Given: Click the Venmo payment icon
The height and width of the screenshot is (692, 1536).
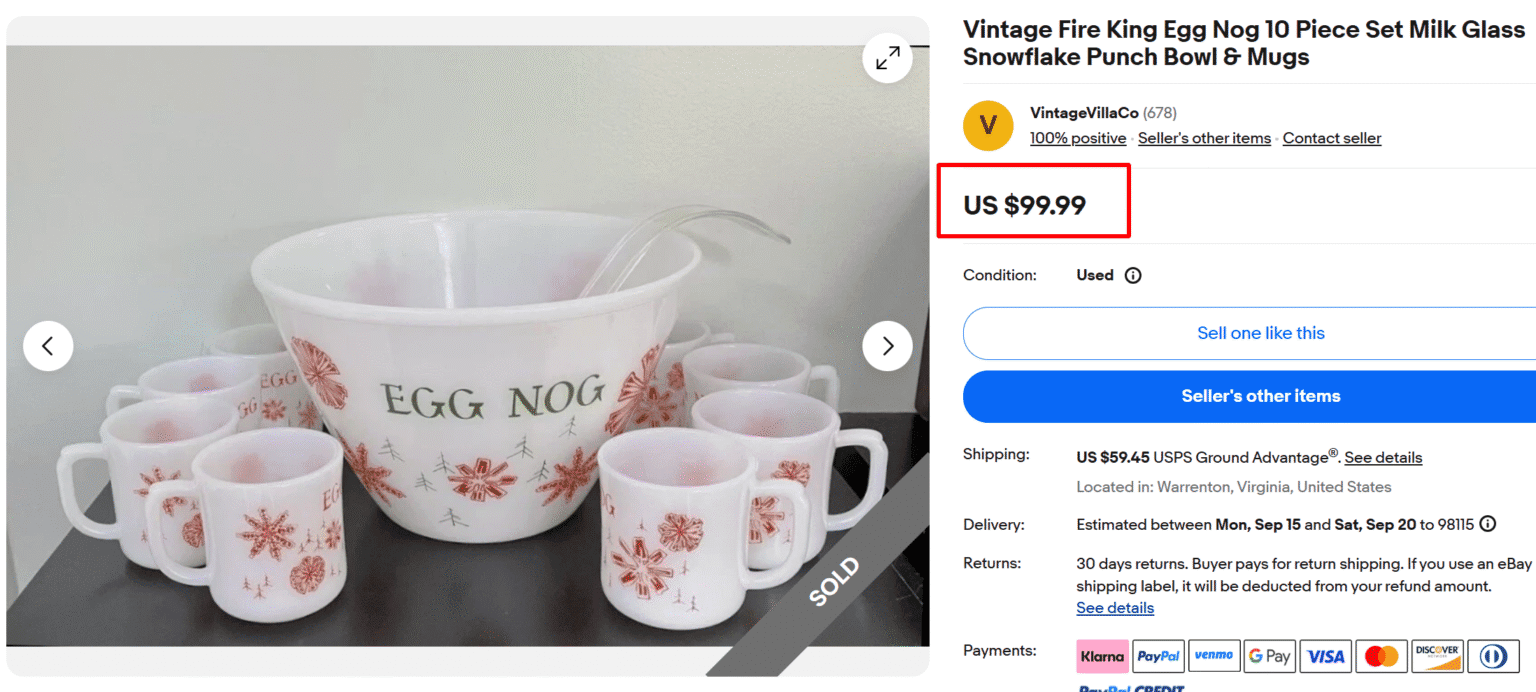Looking at the screenshot, I should point(1214,656).
